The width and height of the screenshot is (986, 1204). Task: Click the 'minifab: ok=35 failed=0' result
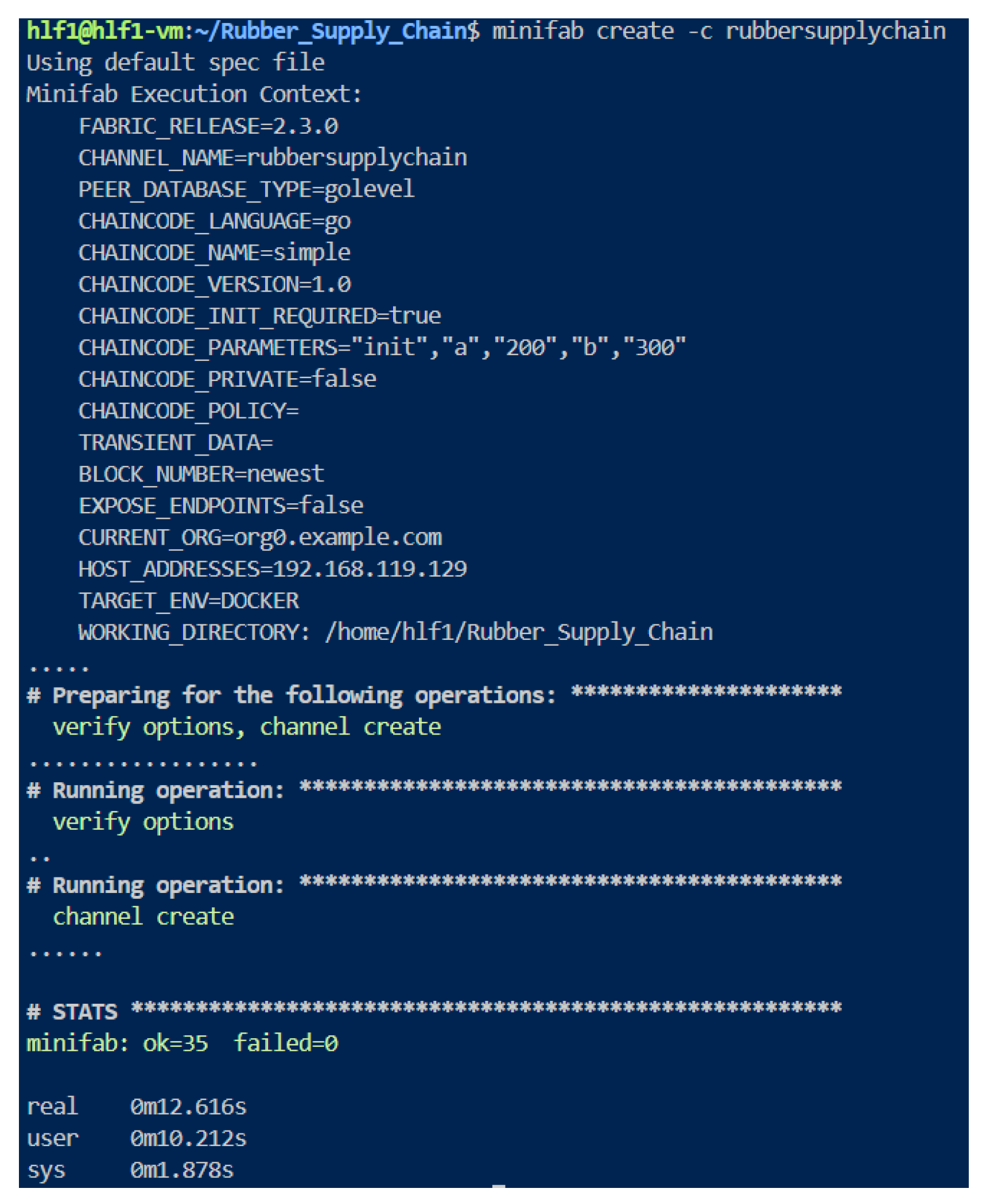pos(182,1043)
